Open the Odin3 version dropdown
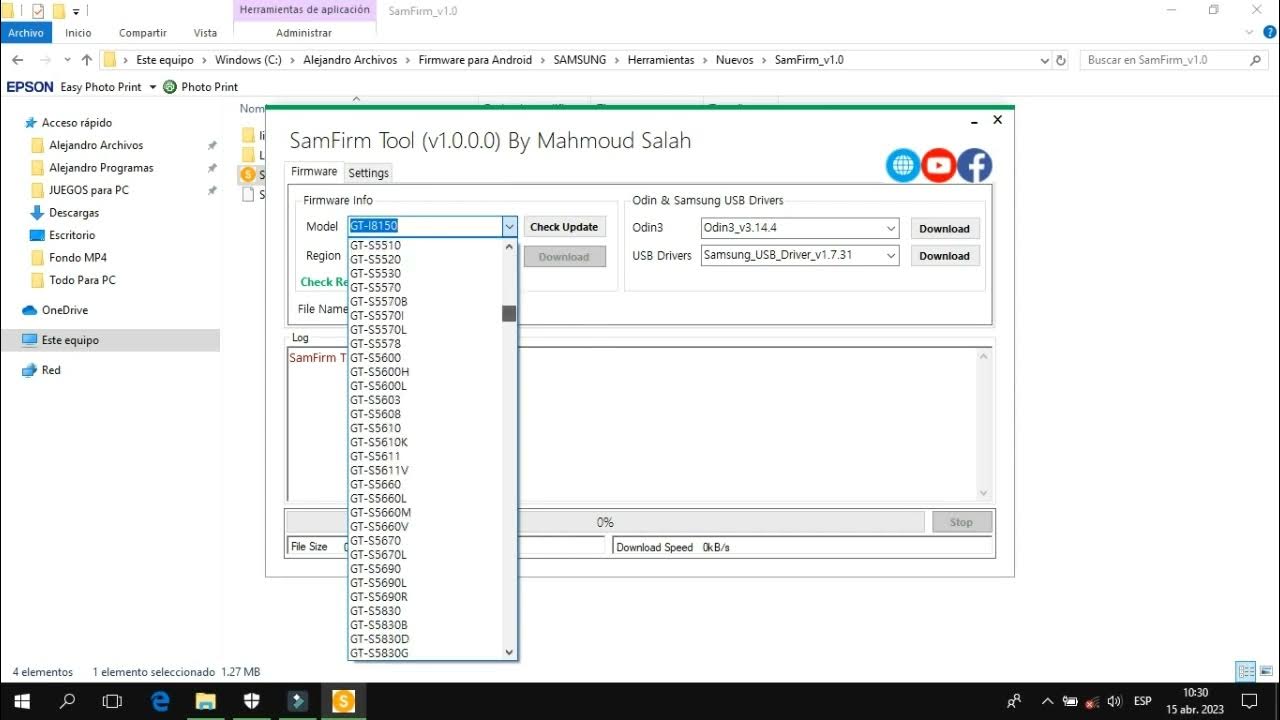This screenshot has height=720, width=1280. pos(890,228)
